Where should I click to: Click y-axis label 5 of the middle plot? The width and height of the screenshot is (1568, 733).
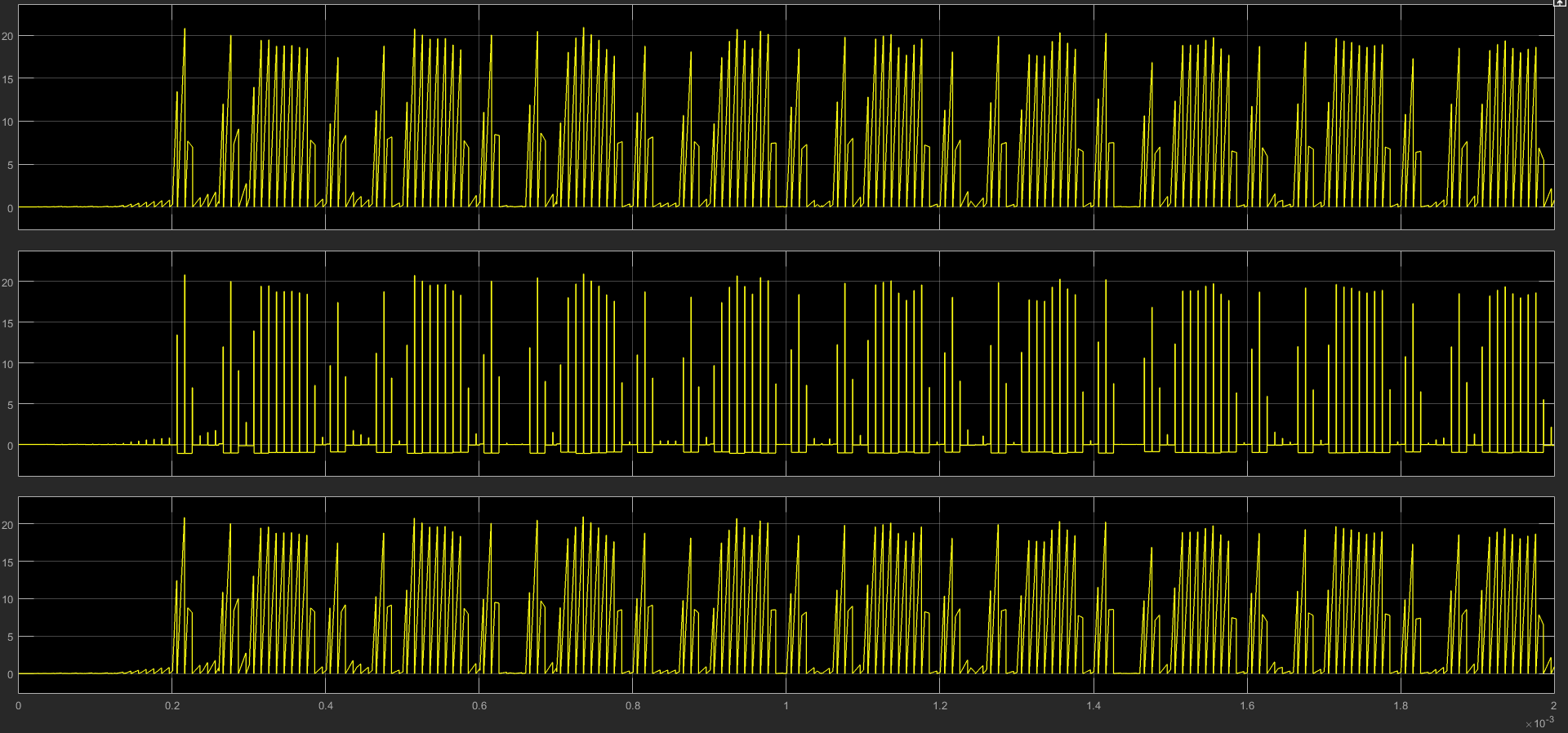tap(11, 405)
